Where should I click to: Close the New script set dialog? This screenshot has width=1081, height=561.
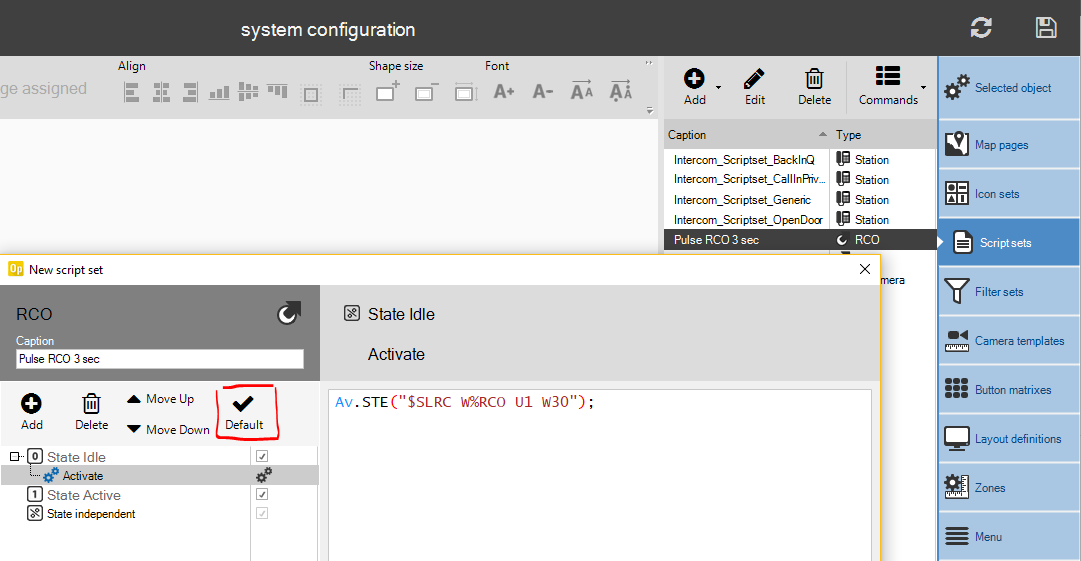coord(865,269)
